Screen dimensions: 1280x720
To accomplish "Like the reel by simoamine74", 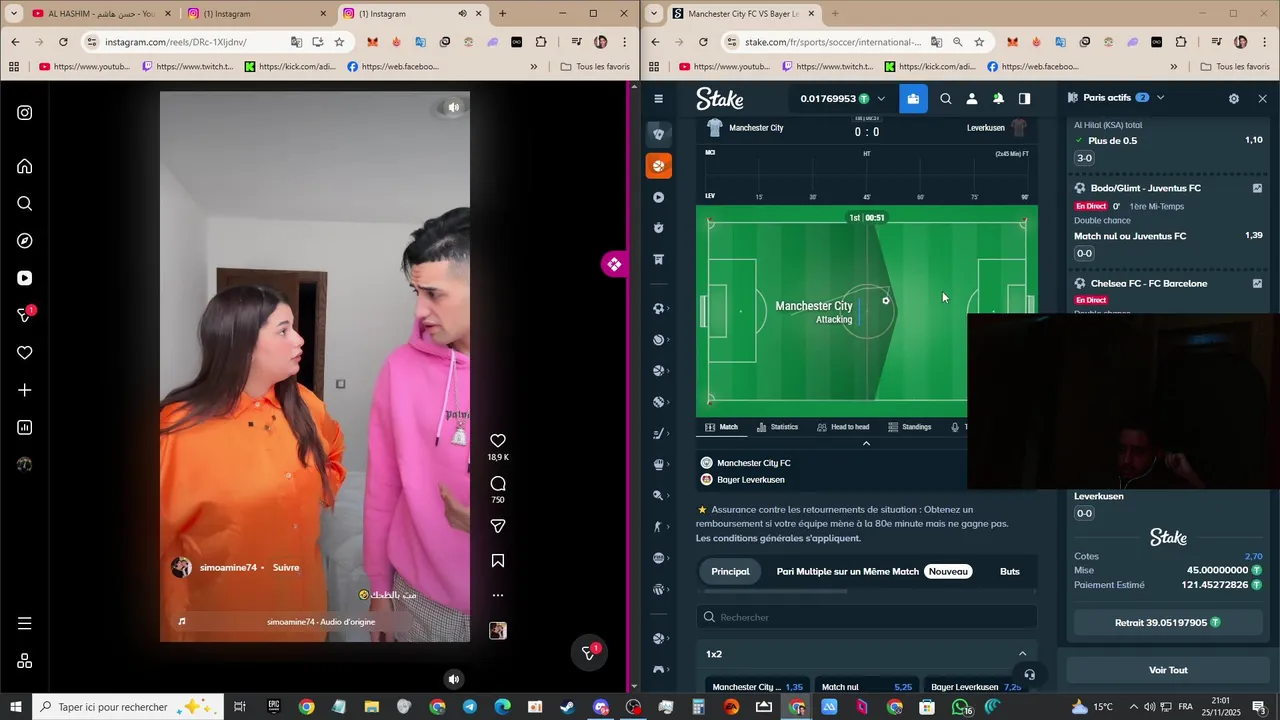I will 498,440.
